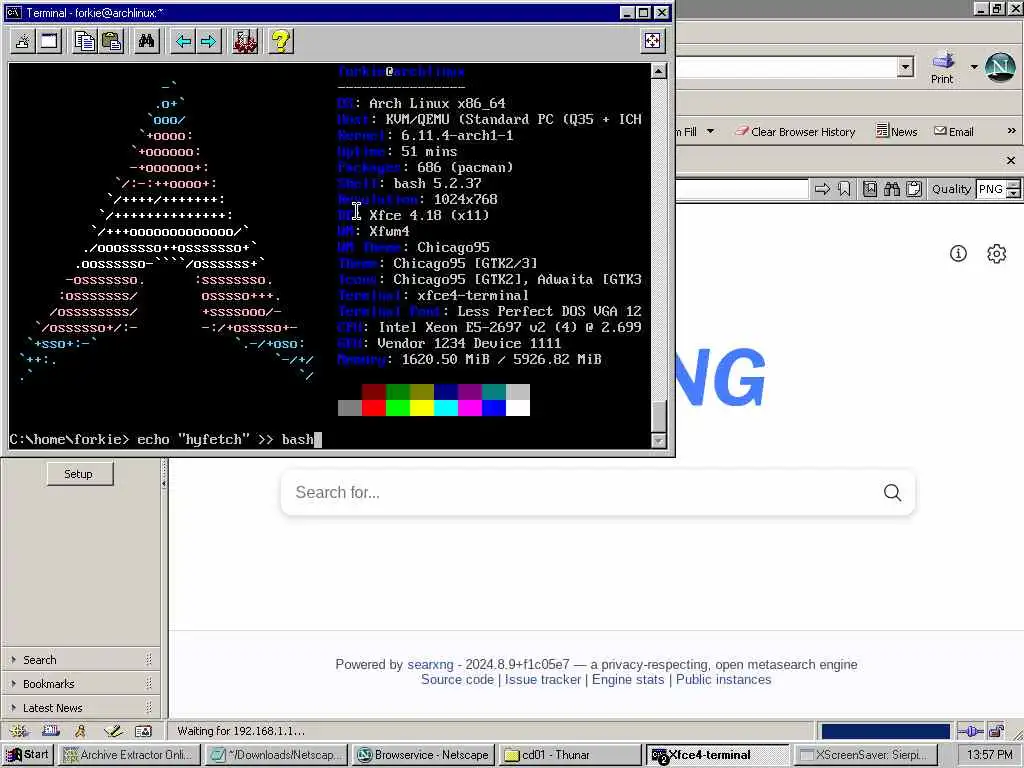Open the News toolbar item

[x=897, y=131]
